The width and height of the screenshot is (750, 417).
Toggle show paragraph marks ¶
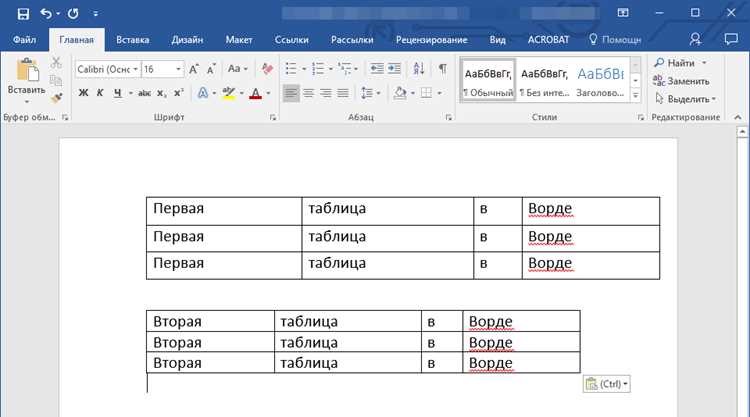(x=443, y=69)
